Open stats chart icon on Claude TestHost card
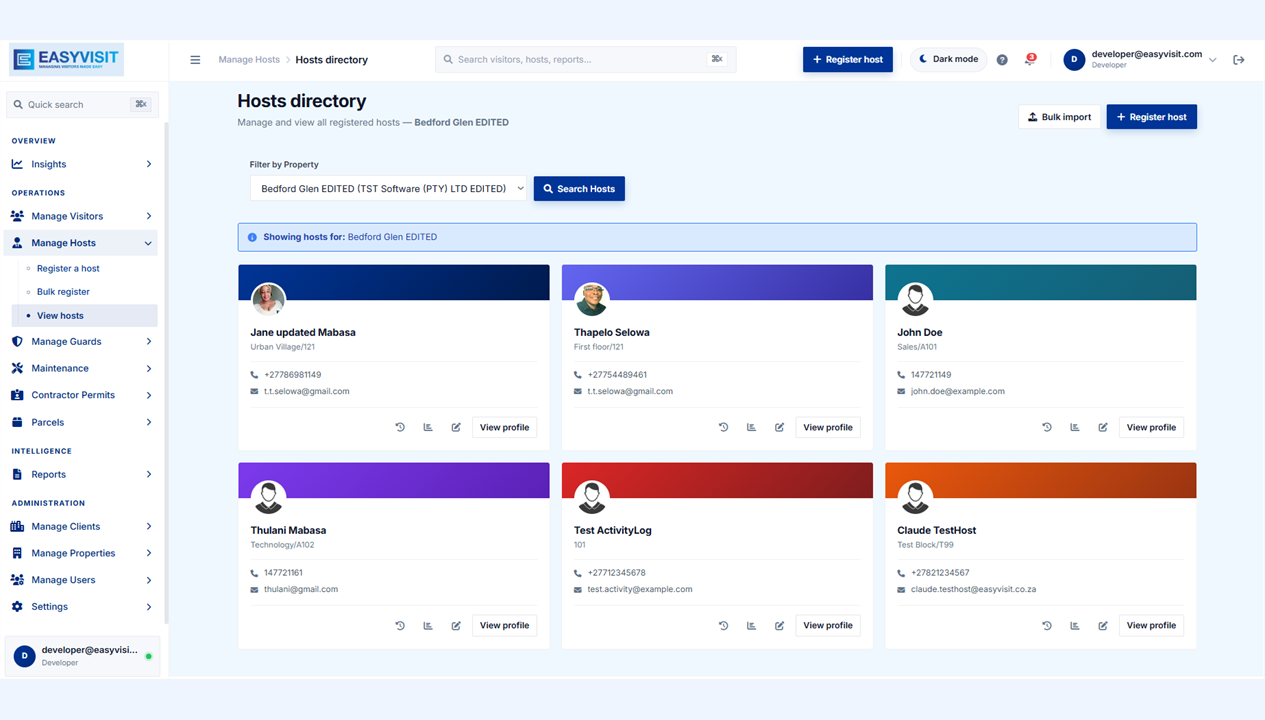This screenshot has height=720, width=1265. 1075,625
